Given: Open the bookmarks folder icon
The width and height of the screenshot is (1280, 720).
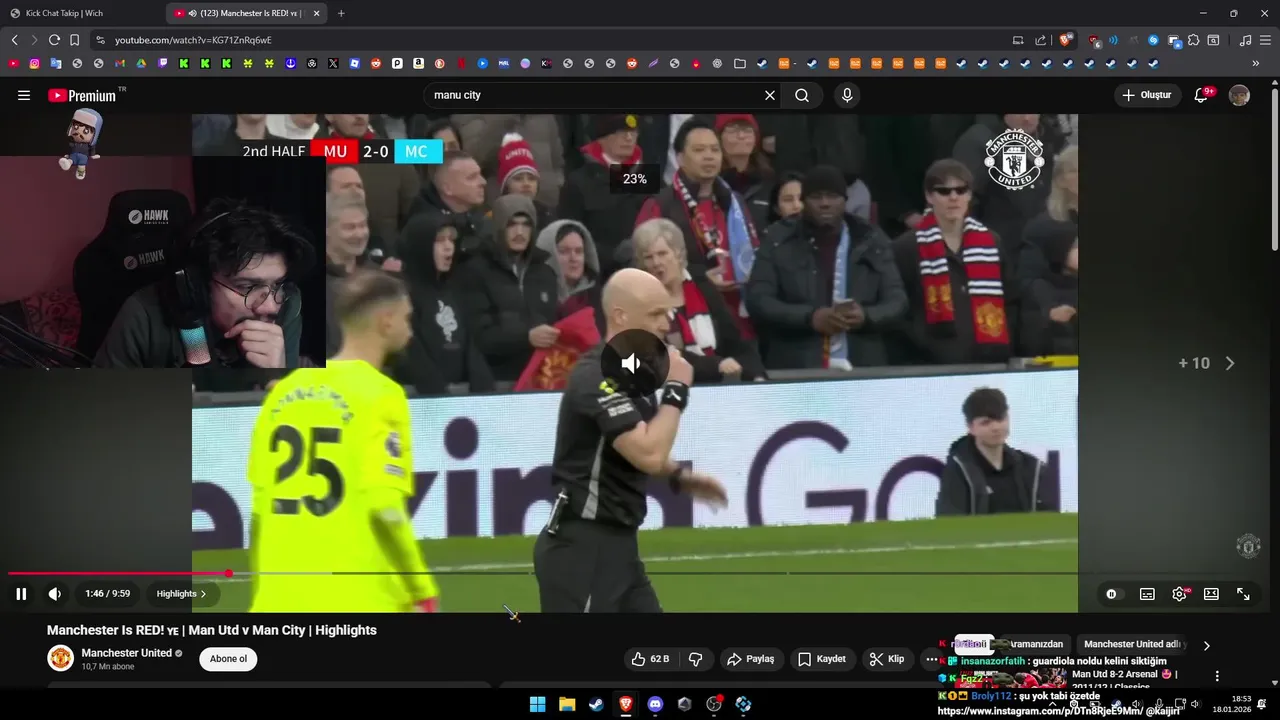Looking at the screenshot, I should 740,63.
